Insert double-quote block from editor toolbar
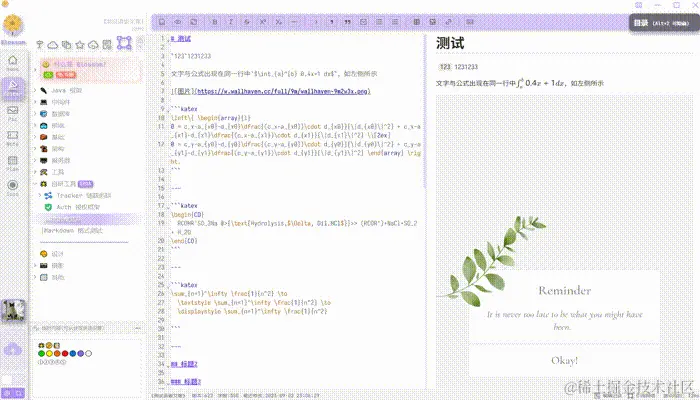This screenshot has width=700, height=400. coord(347,22)
